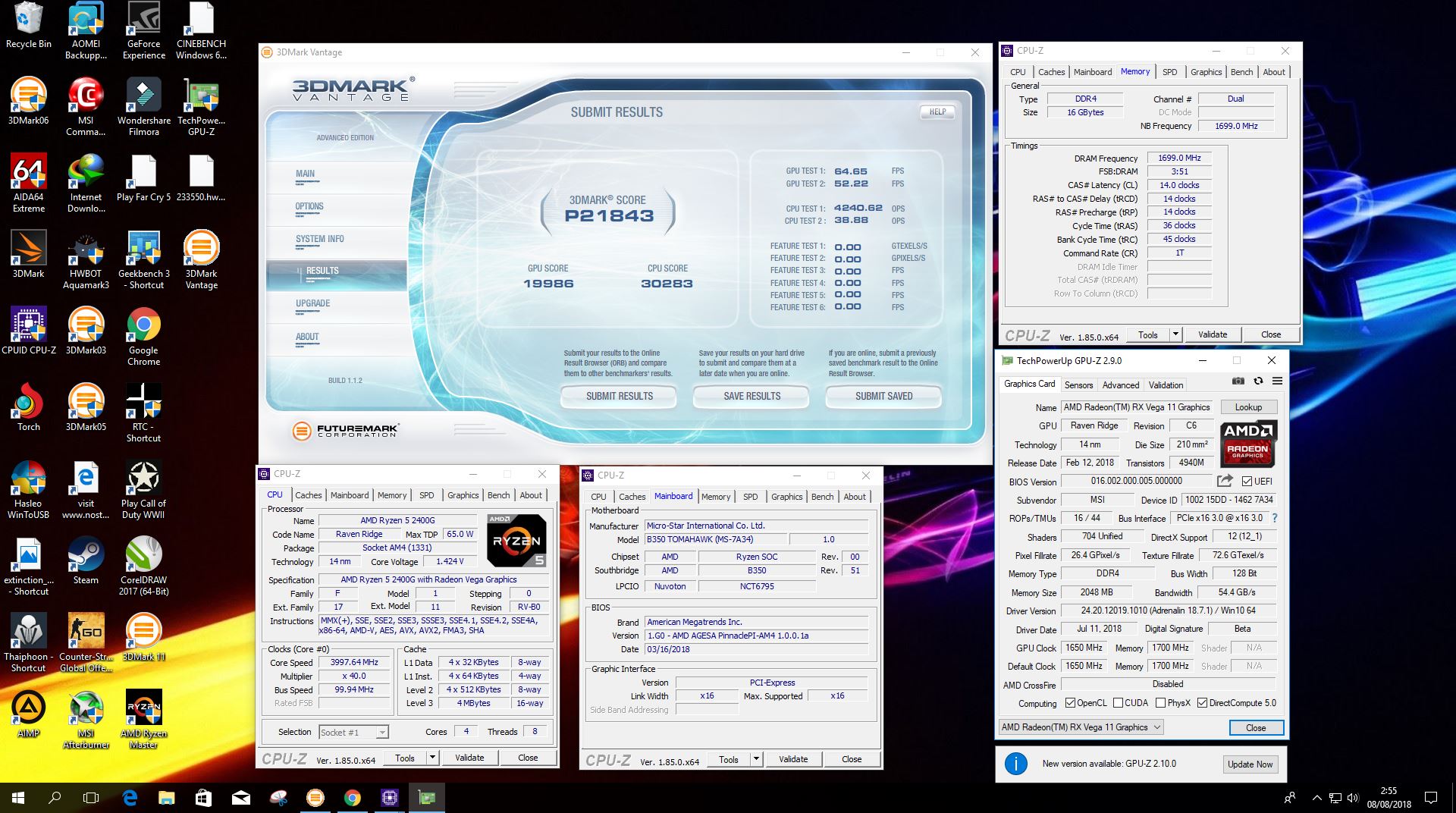This screenshot has height=813, width=1456.
Task: Launch Counter-Strike Global Offensive desktop icon
Action: pos(86,642)
